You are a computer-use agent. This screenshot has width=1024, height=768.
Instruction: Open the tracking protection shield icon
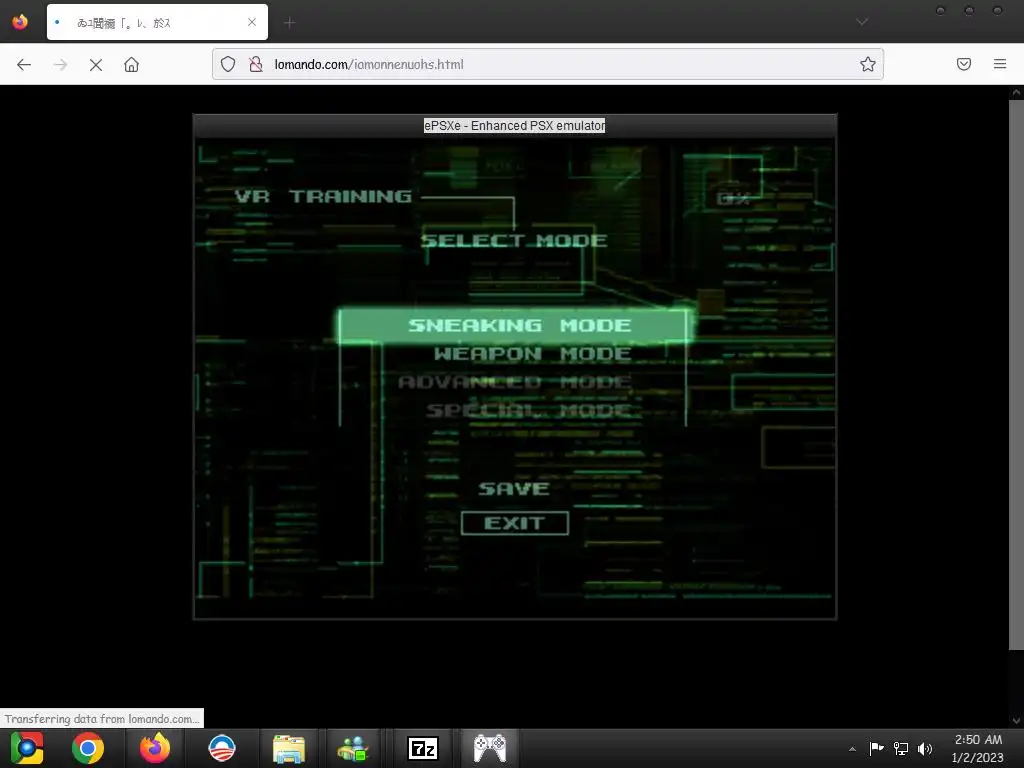click(x=228, y=64)
